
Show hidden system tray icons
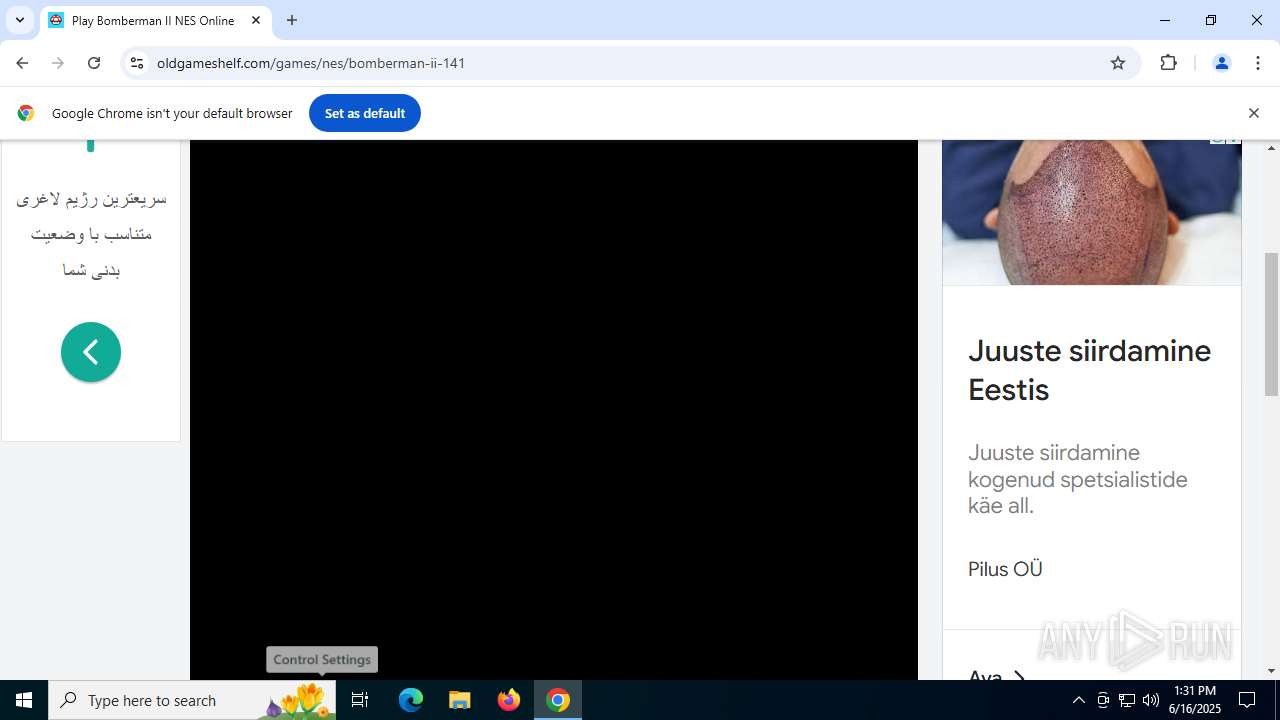tap(1078, 700)
